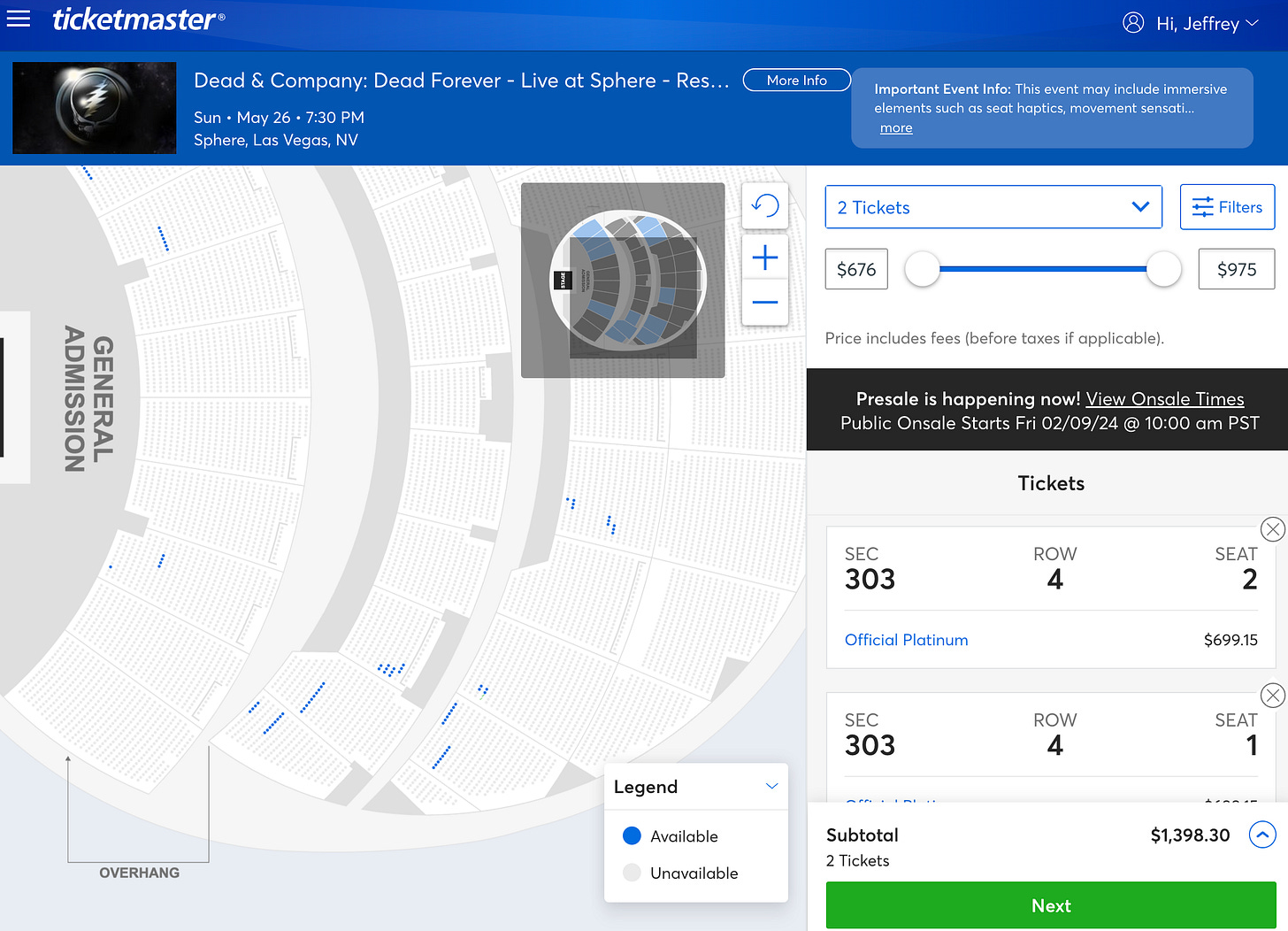Click the green Next button
1288x931 pixels.
click(x=1051, y=905)
